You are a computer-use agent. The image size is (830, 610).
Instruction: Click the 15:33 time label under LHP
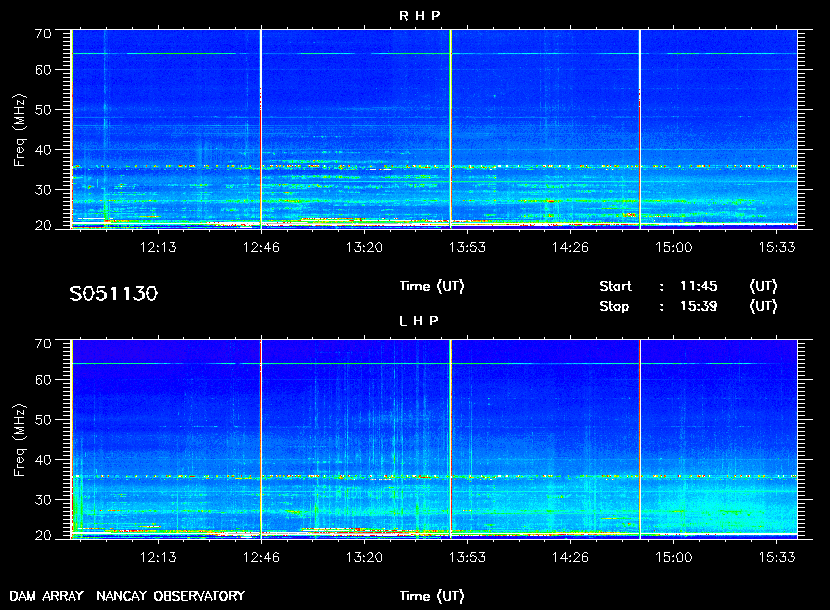pyautogui.click(x=777, y=557)
